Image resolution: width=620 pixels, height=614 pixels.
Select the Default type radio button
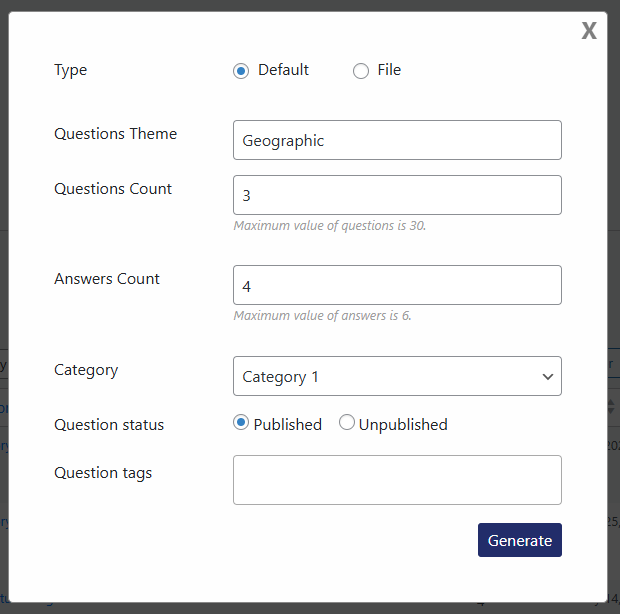pos(241,71)
